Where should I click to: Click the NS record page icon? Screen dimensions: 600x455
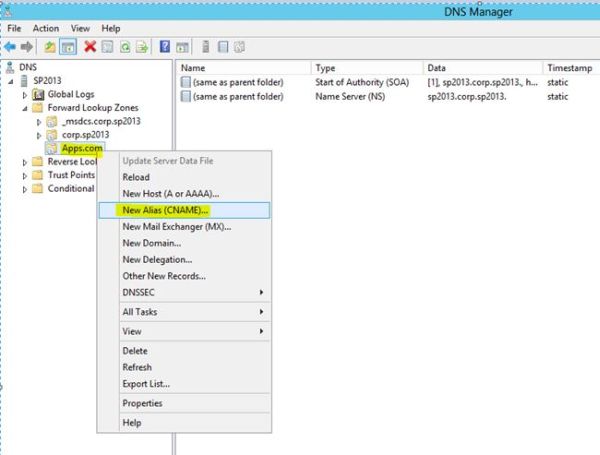[186, 96]
